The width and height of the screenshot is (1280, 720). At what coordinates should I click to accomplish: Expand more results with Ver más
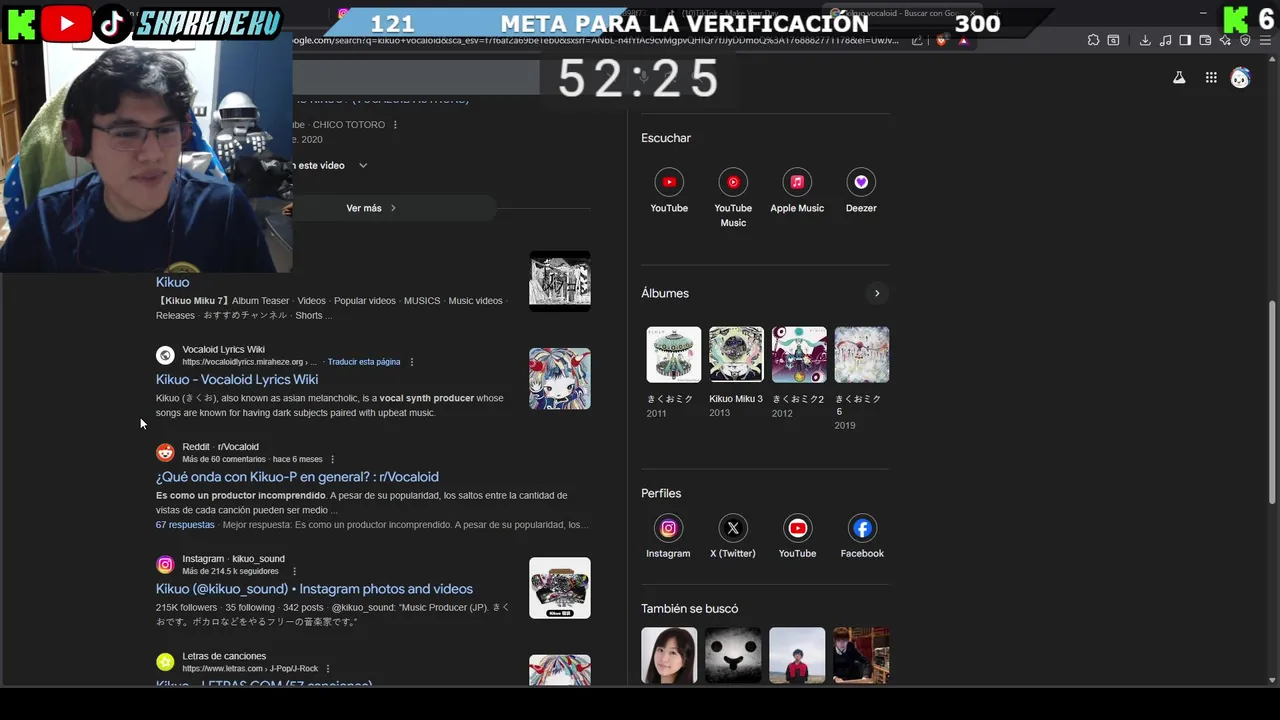[371, 208]
